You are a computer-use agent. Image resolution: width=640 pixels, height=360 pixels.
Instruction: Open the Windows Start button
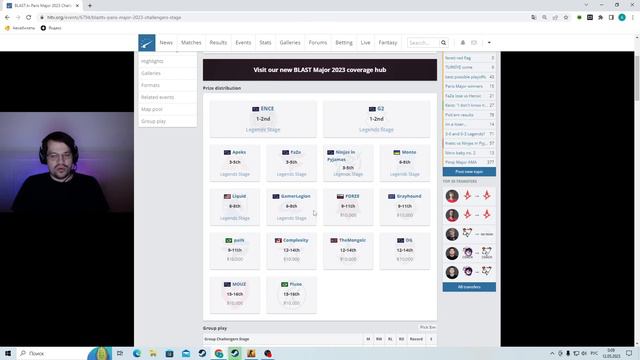pyautogui.click(x=8, y=353)
